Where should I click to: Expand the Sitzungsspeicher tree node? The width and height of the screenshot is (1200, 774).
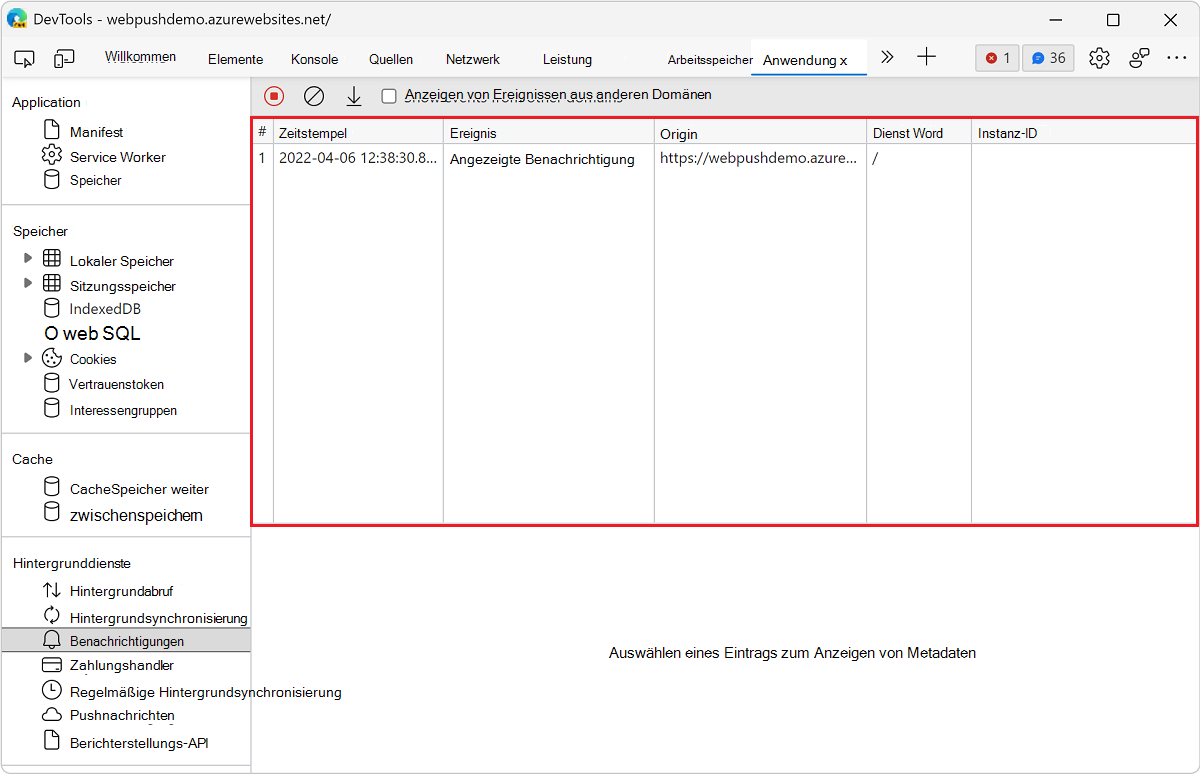(x=28, y=284)
